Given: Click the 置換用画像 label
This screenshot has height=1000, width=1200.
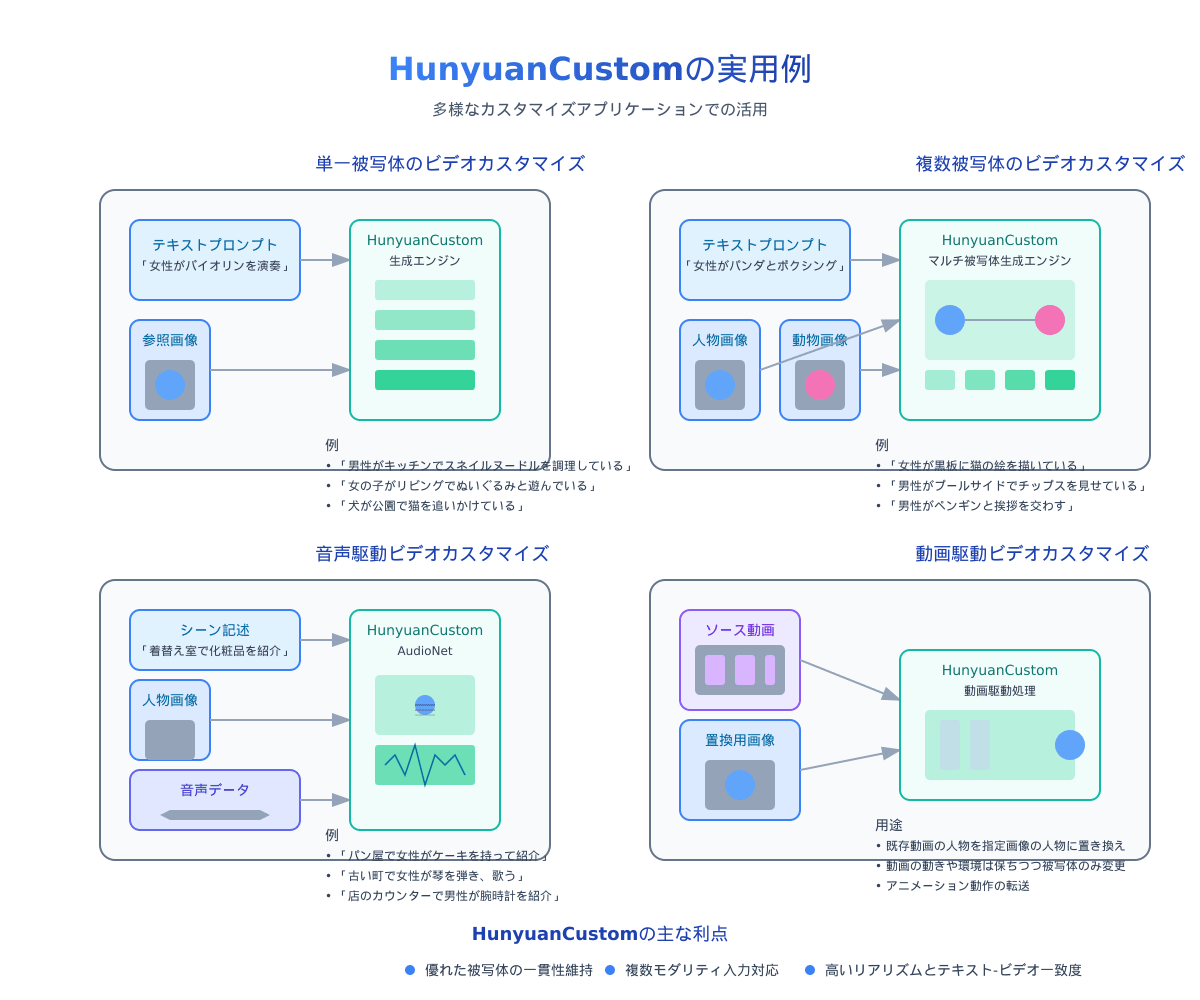Looking at the screenshot, I should point(740,740).
